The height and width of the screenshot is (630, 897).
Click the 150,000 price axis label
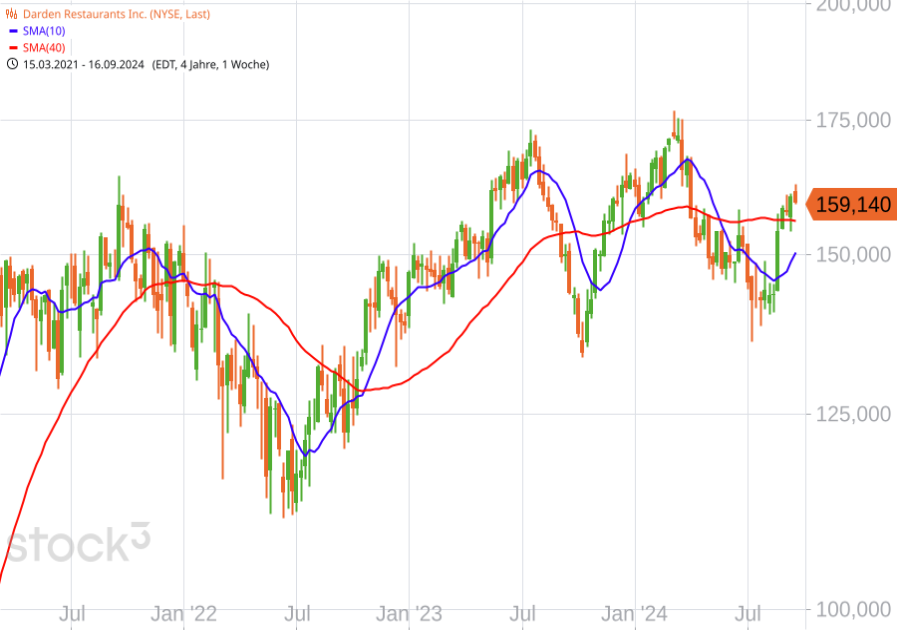point(852,255)
